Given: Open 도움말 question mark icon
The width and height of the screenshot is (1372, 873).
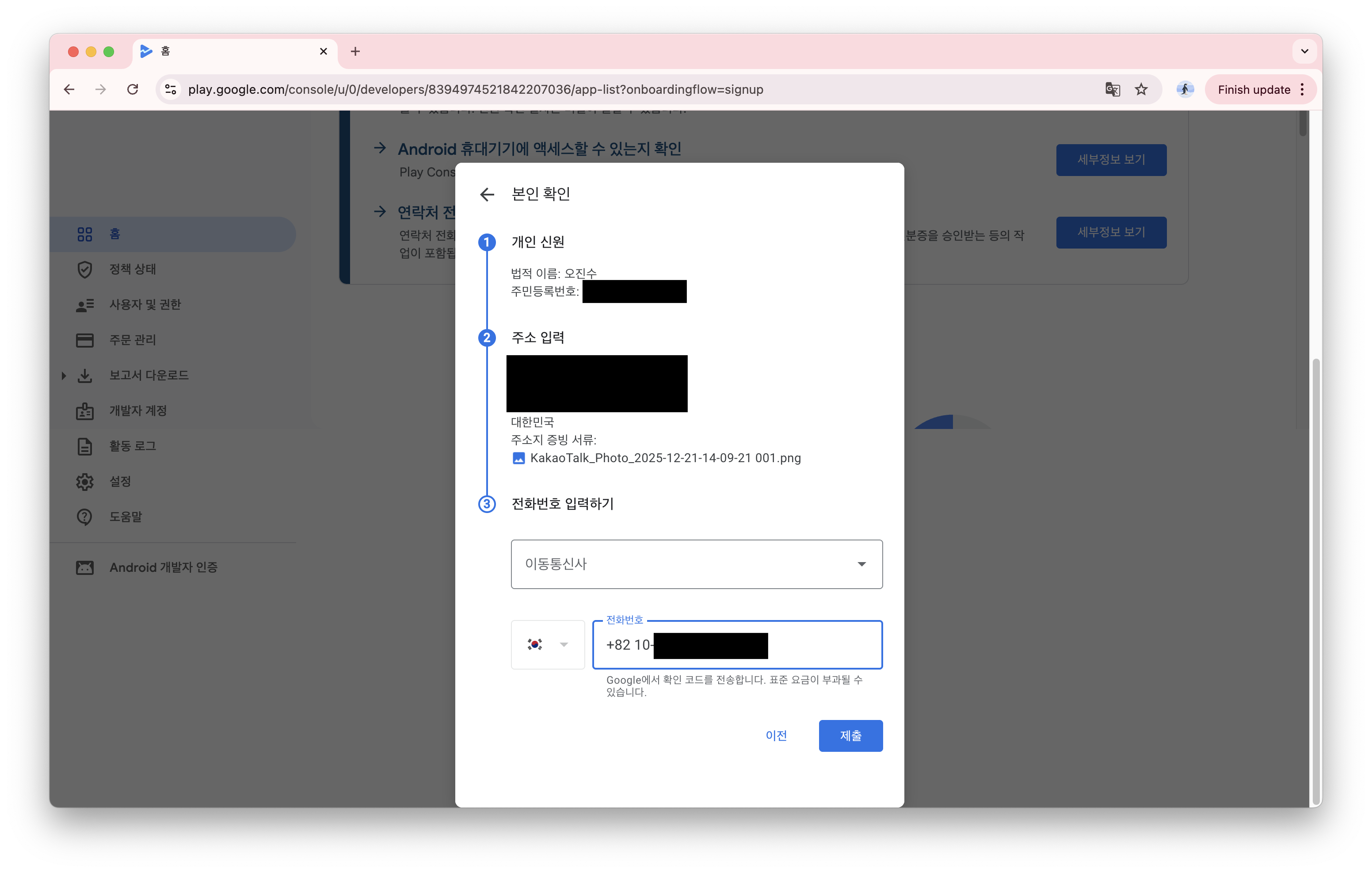Looking at the screenshot, I should (85, 517).
